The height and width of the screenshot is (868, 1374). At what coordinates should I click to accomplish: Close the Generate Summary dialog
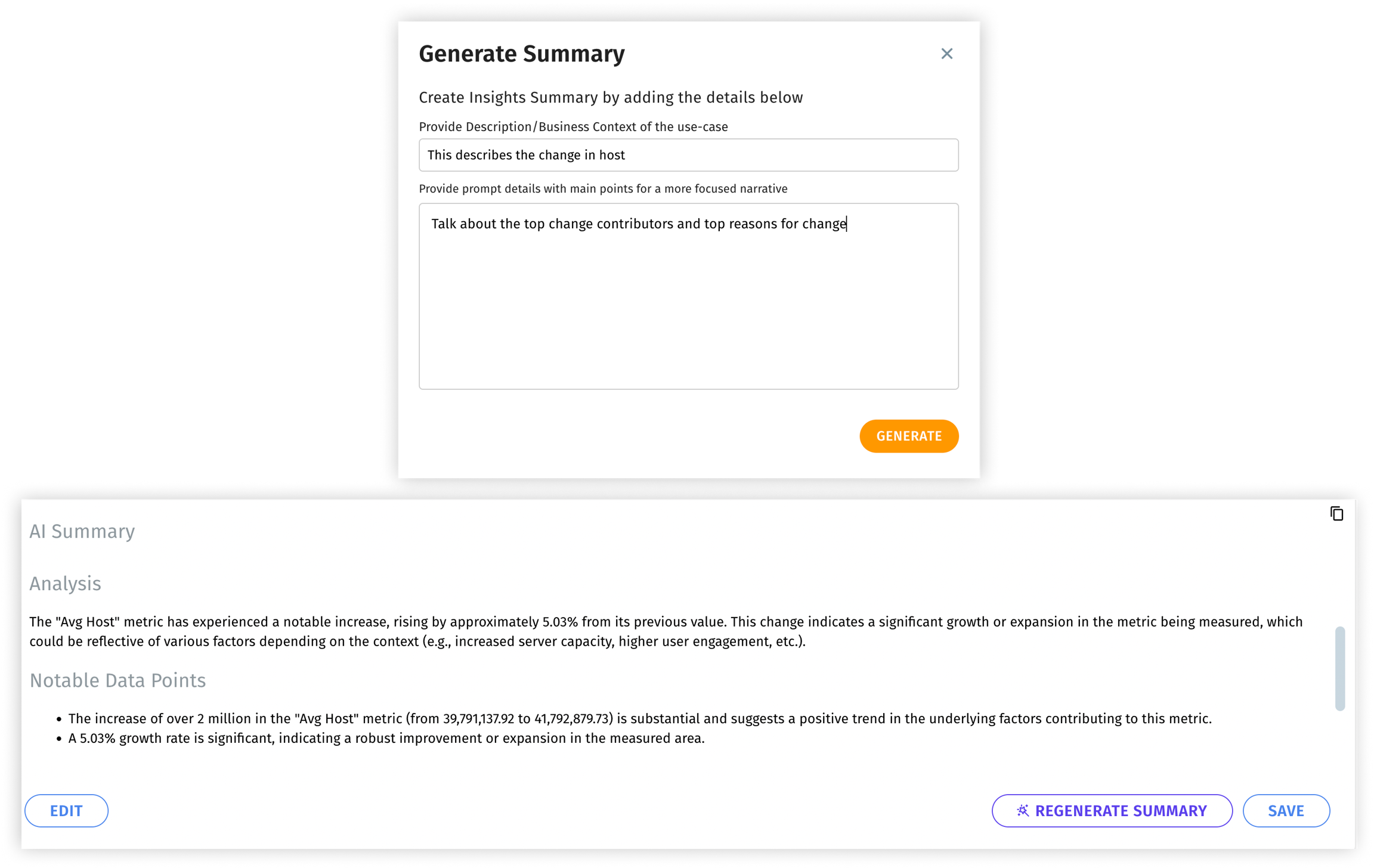(946, 54)
